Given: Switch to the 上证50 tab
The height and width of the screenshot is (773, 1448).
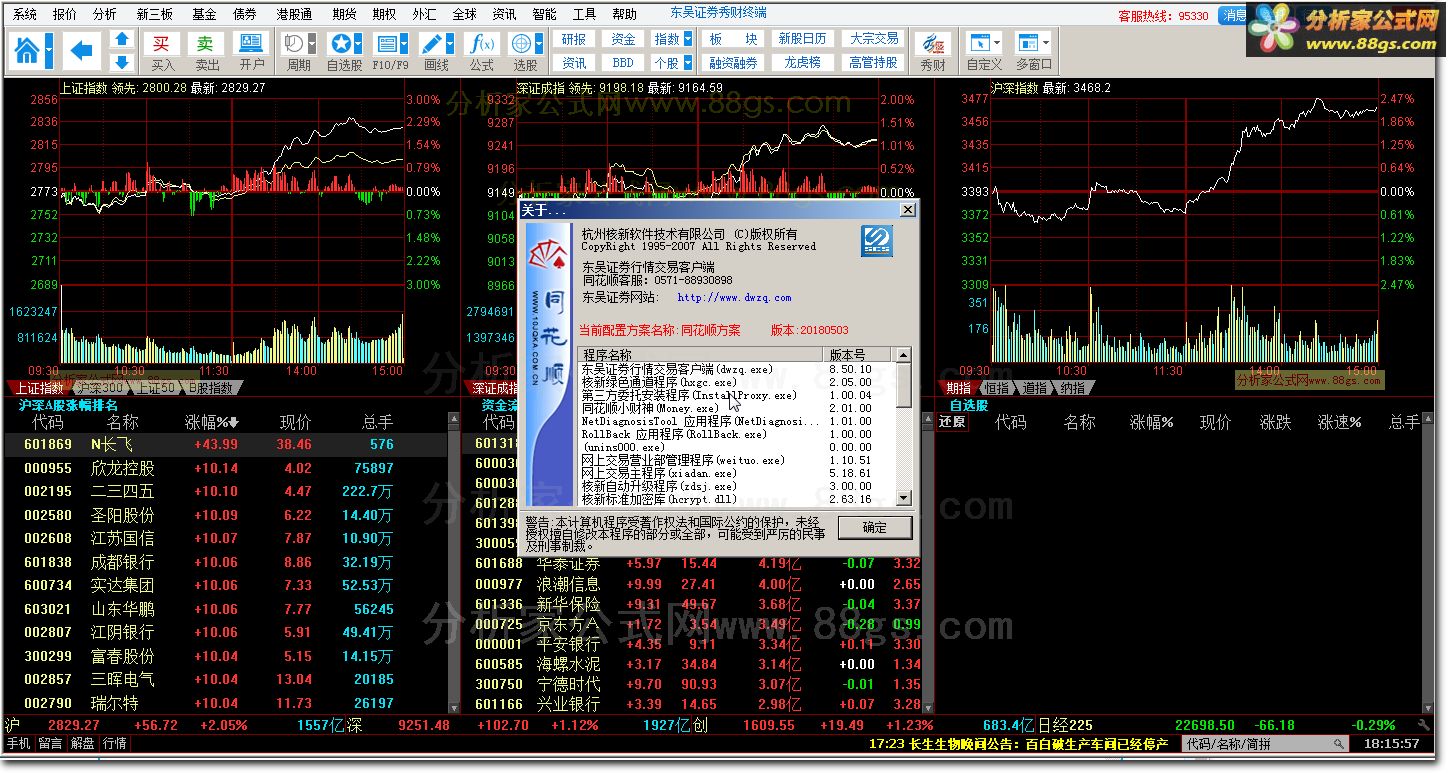Looking at the screenshot, I should coord(155,388).
